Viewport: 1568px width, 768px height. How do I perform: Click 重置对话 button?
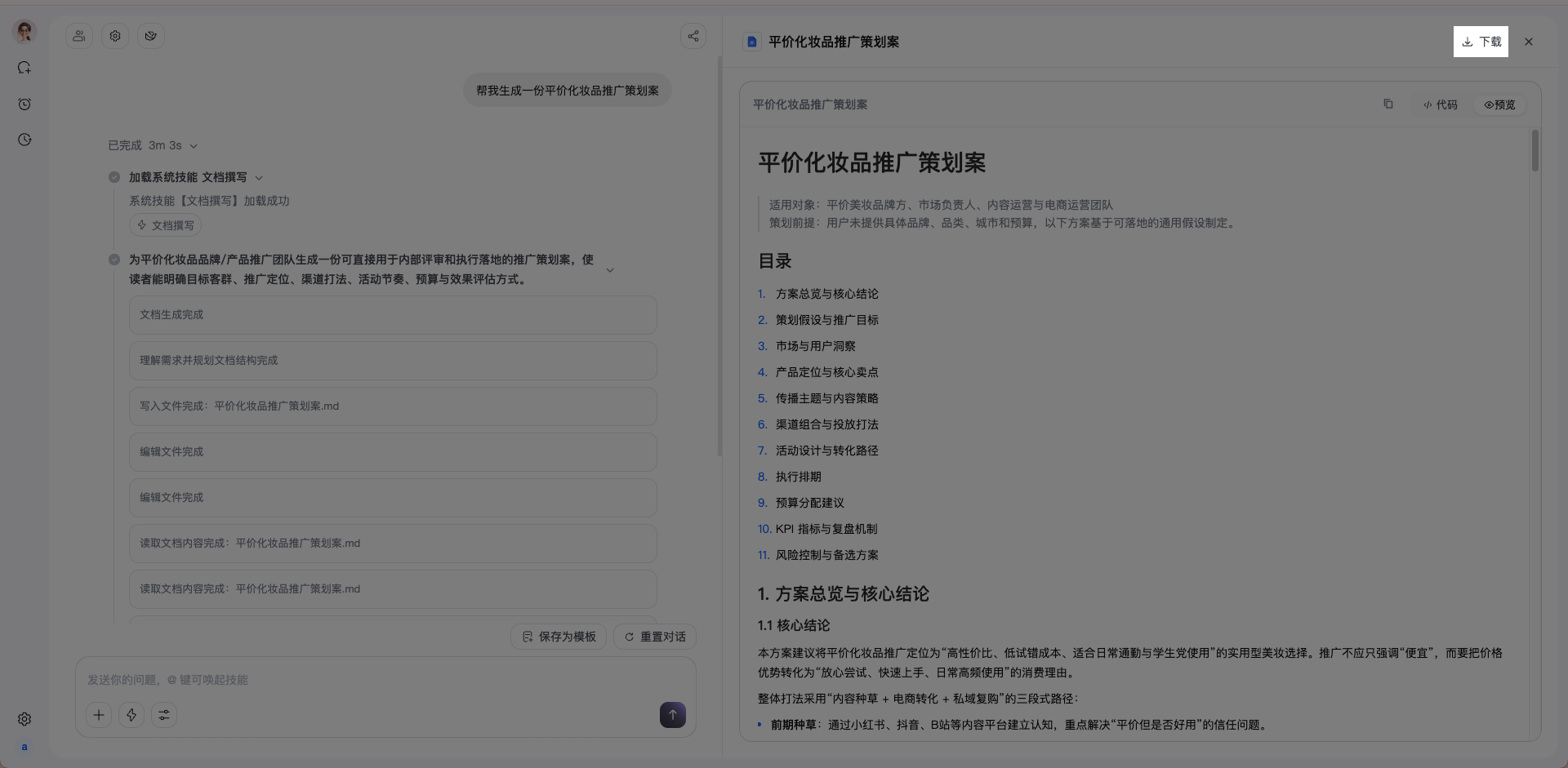tap(655, 637)
